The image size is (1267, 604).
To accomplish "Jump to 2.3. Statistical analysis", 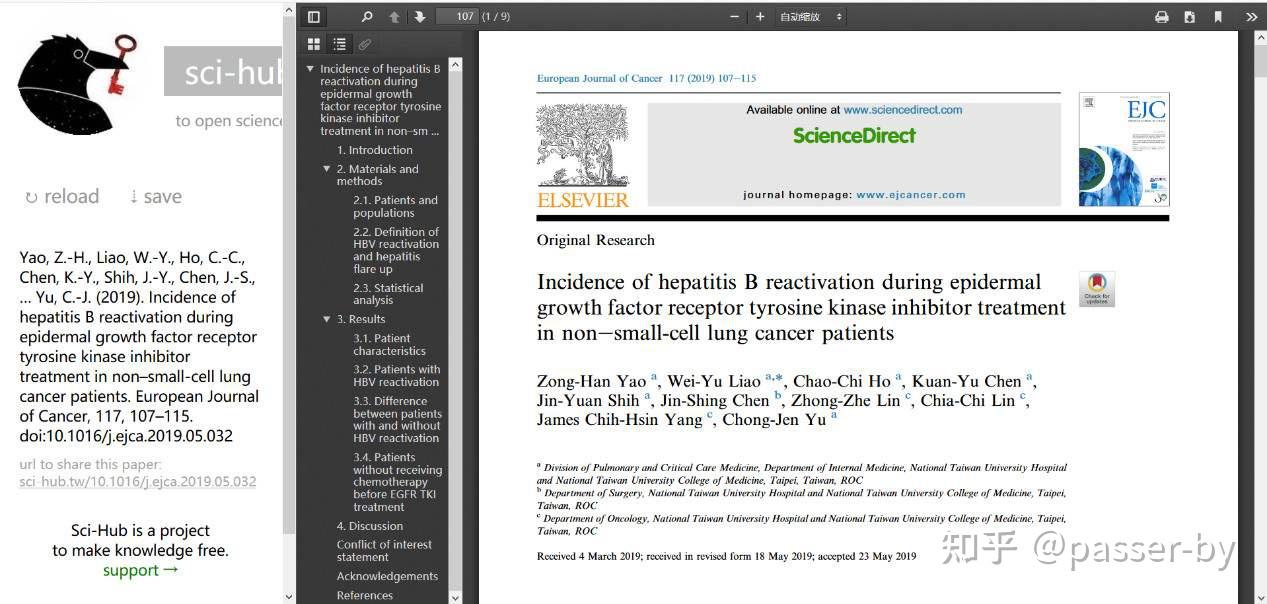I will [x=388, y=294].
